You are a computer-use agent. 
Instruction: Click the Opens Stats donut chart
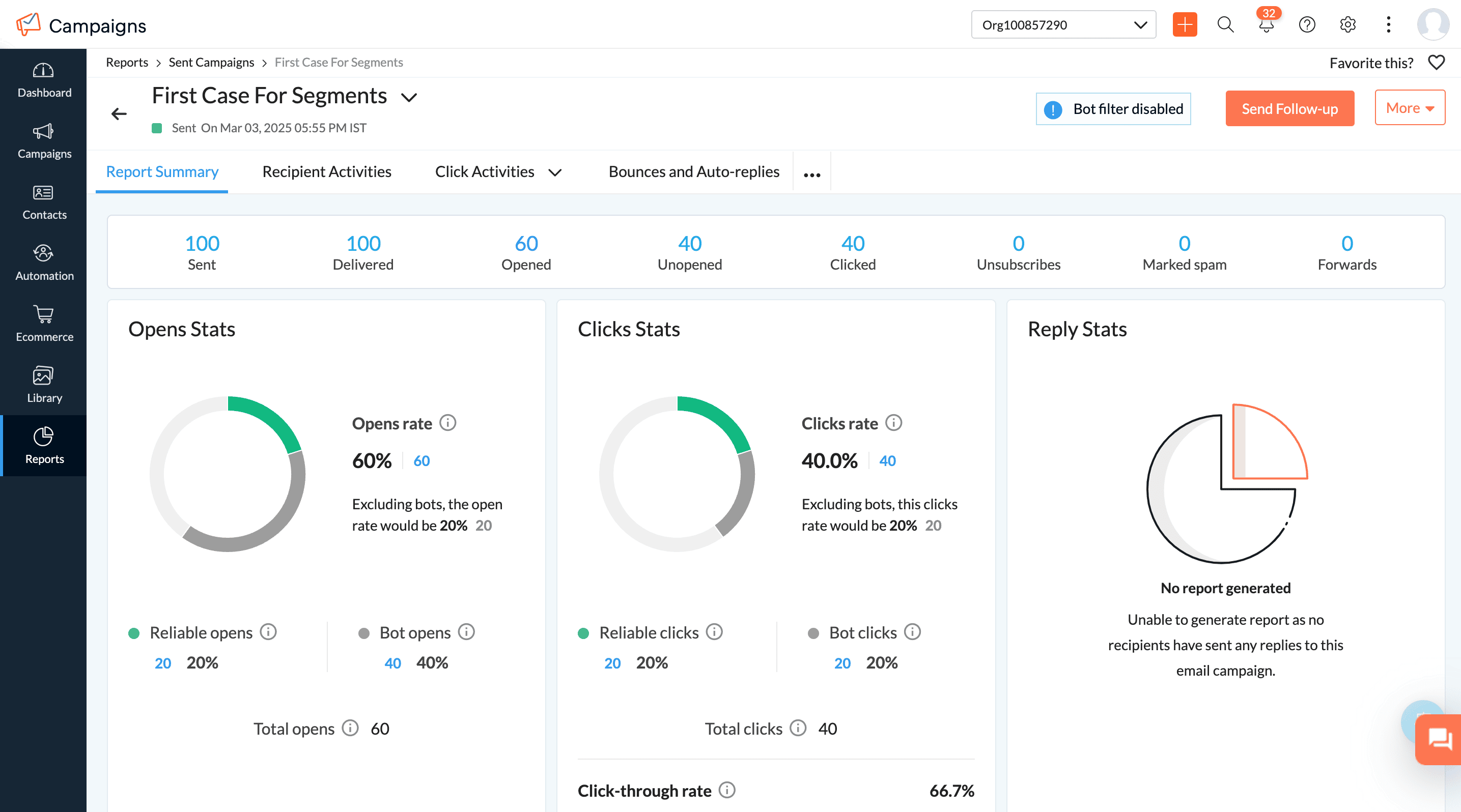(x=228, y=474)
